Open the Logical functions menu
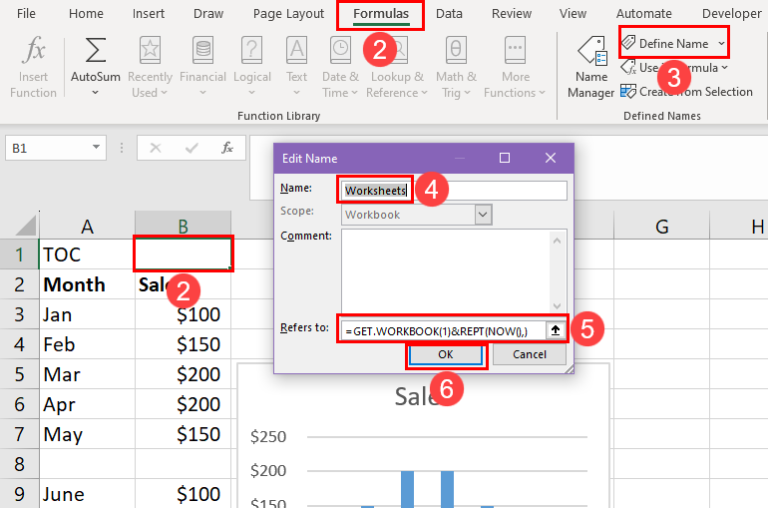The width and height of the screenshot is (768, 508). click(252, 67)
